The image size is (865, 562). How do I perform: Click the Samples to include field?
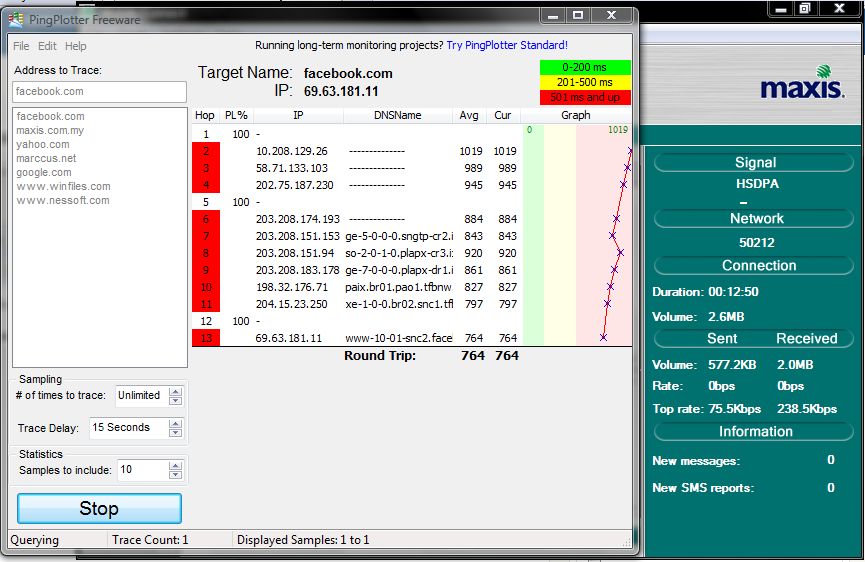tap(142, 470)
